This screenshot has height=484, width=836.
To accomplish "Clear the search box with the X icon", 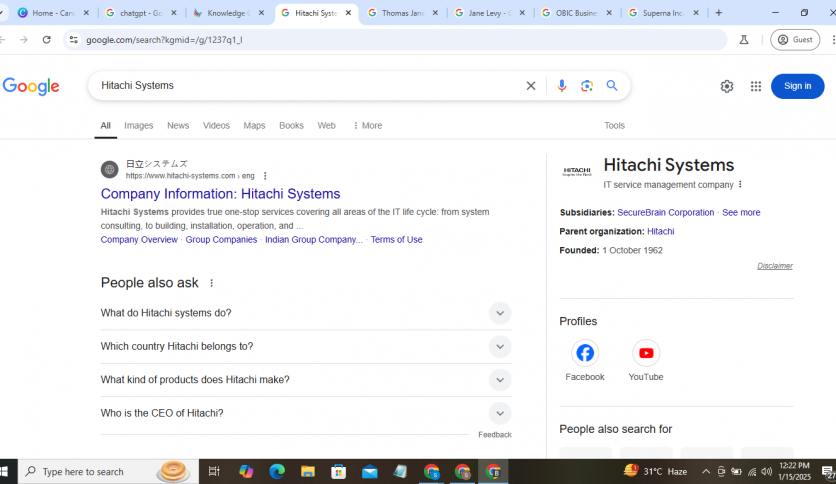I will 530,86.
